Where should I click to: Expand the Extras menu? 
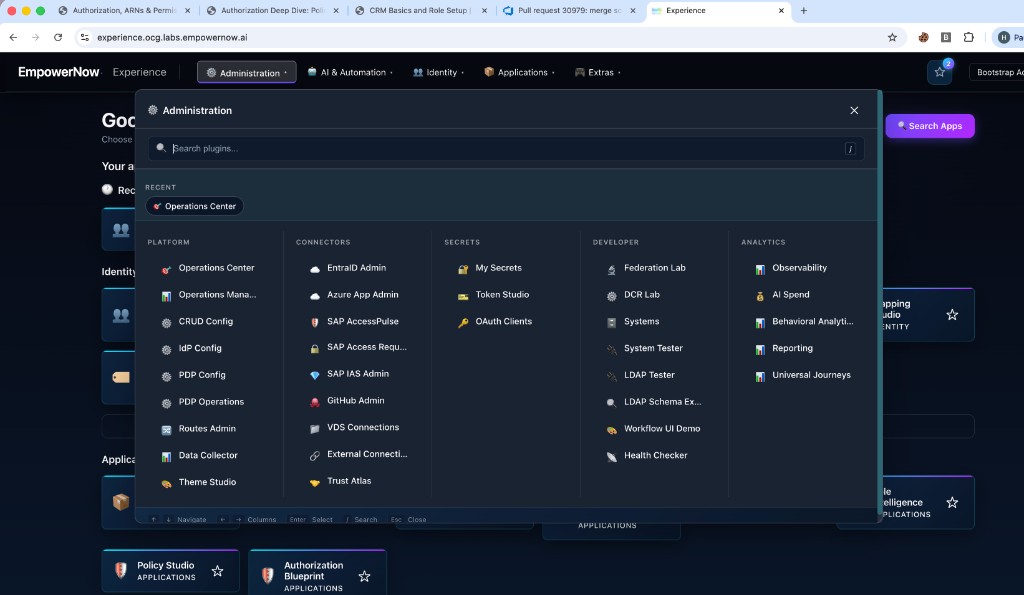pos(598,72)
